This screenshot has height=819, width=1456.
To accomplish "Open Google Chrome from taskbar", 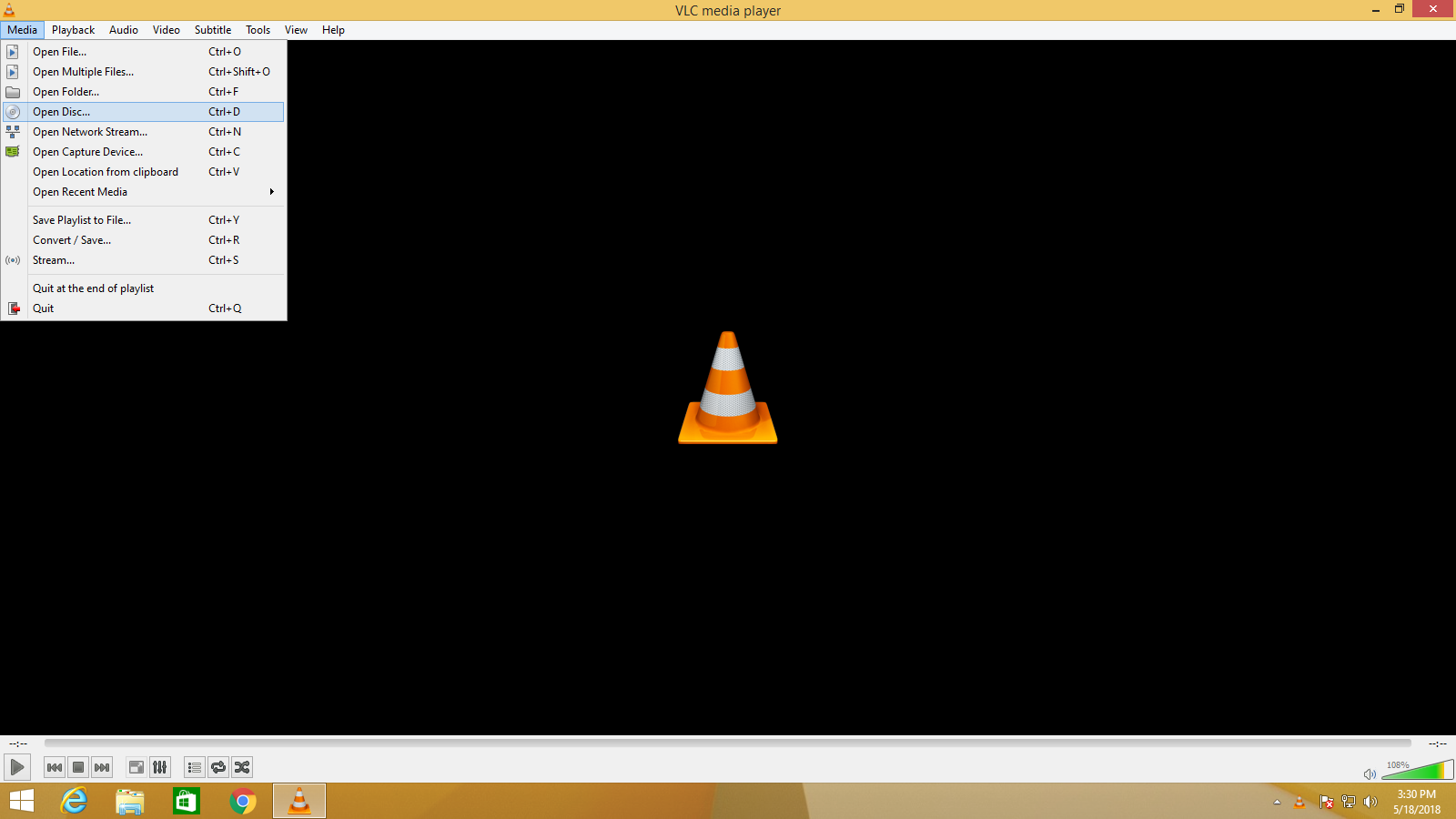I will (x=243, y=801).
